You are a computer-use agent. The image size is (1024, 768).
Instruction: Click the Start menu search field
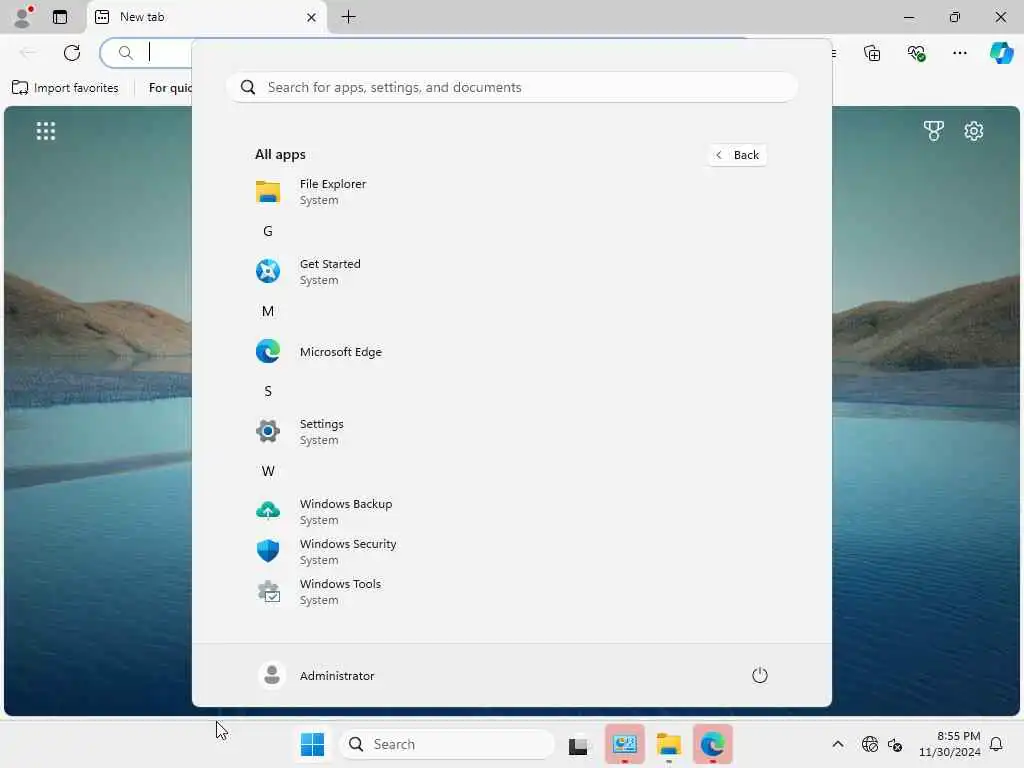(512, 88)
